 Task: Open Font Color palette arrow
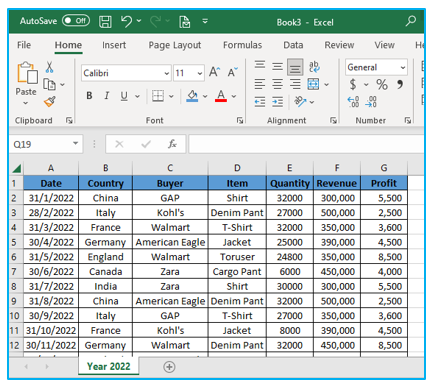point(234,96)
